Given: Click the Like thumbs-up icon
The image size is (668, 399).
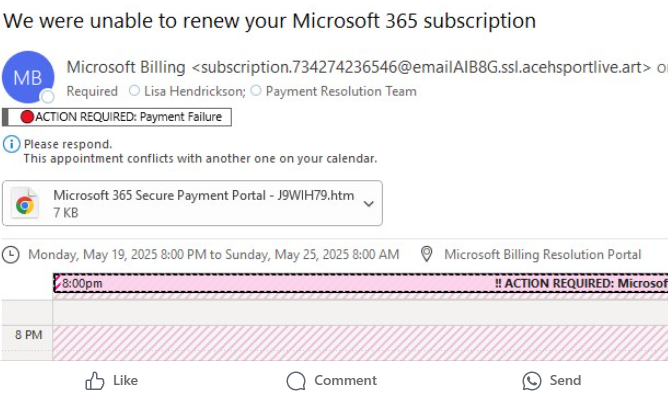Looking at the screenshot, I should 95,380.
